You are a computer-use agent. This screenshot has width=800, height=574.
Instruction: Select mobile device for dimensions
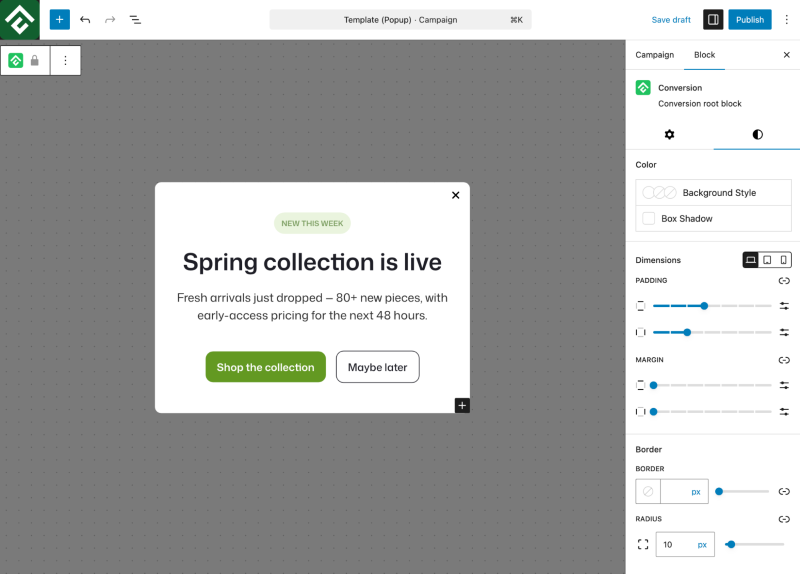point(783,260)
